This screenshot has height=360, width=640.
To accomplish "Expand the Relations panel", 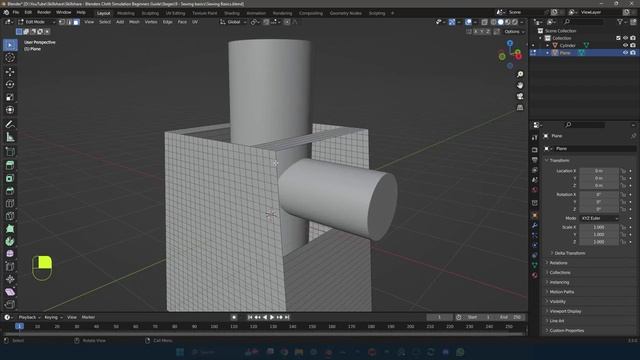I will coord(558,263).
